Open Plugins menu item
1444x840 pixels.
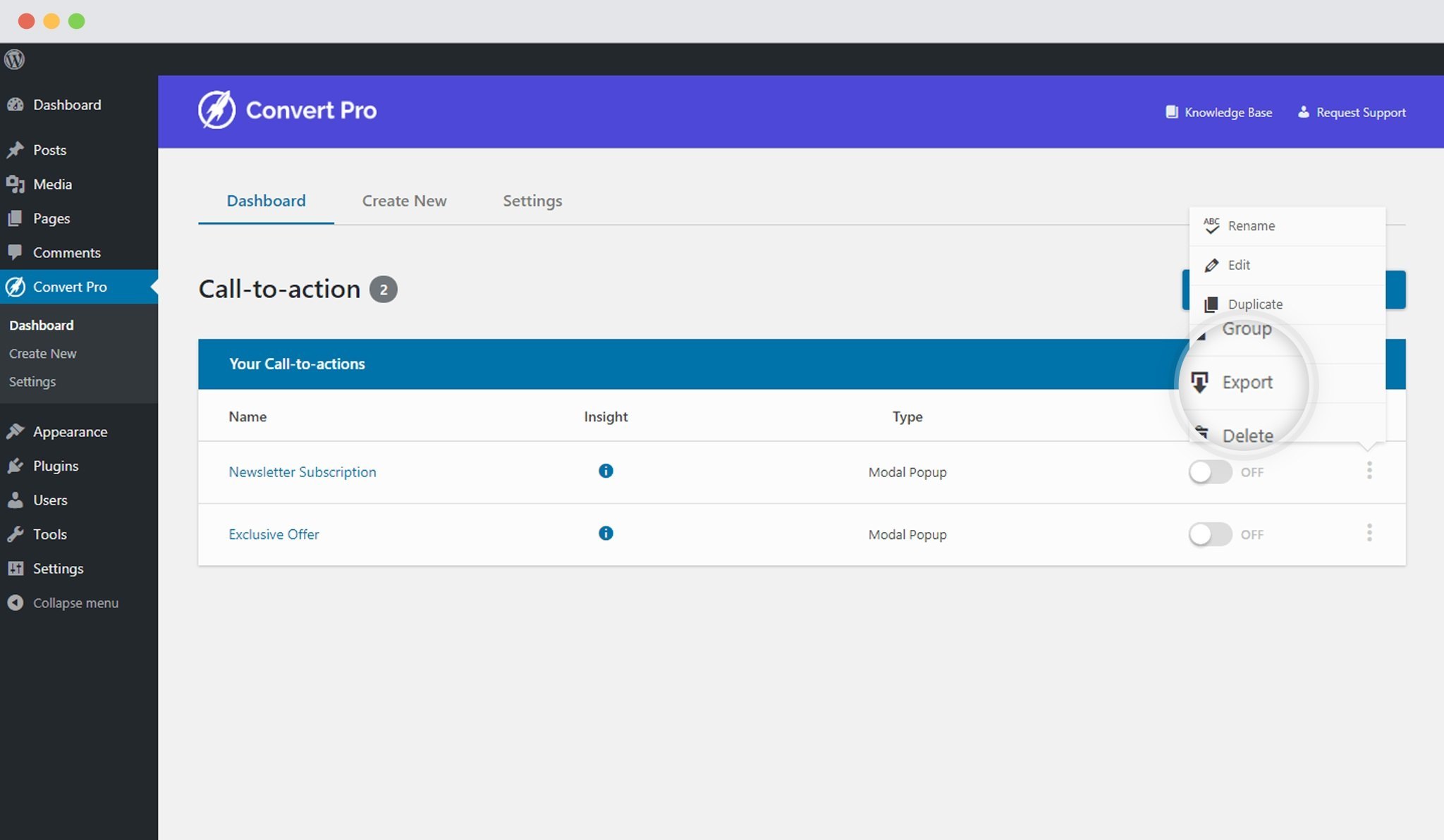pos(56,466)
